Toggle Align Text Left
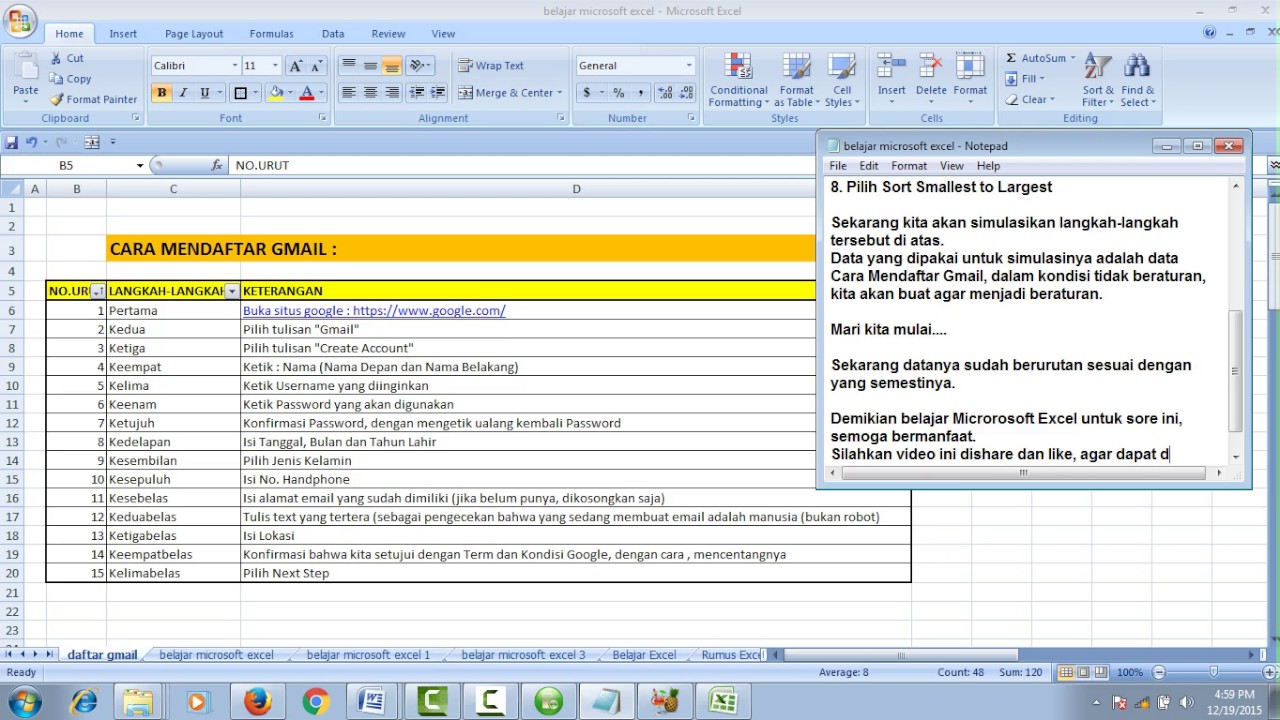 click(348, 93)
